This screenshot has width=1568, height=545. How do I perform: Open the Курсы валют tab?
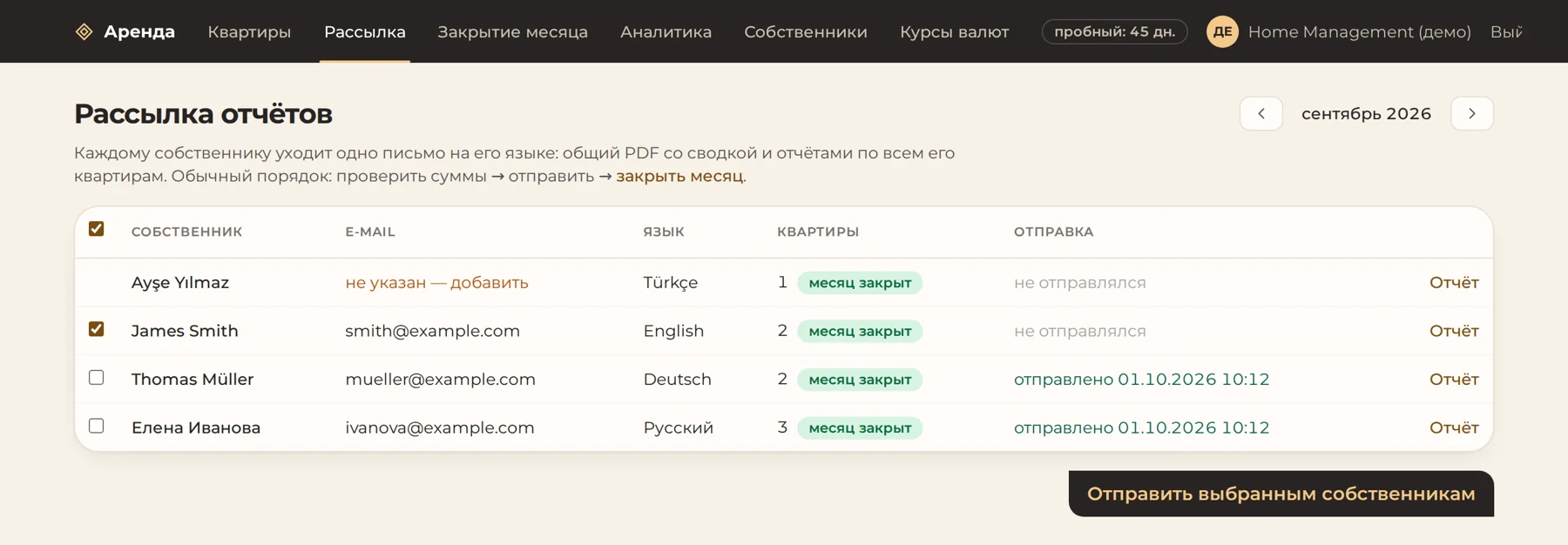954,31
